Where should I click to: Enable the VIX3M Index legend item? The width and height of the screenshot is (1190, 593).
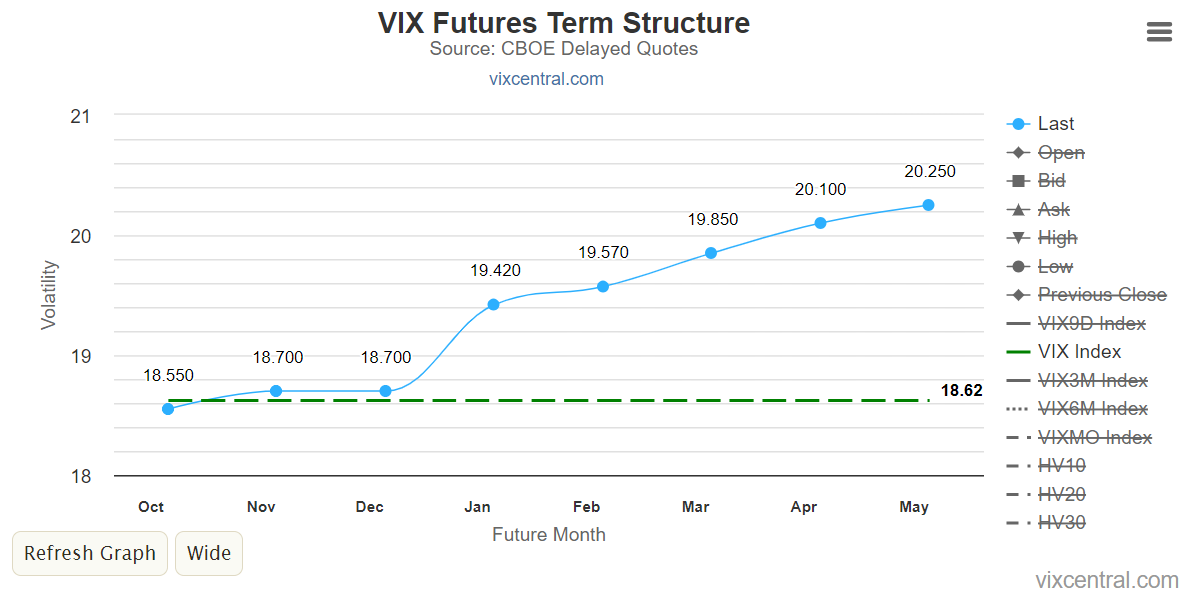pyautogui.click(x=1092, y=381)
